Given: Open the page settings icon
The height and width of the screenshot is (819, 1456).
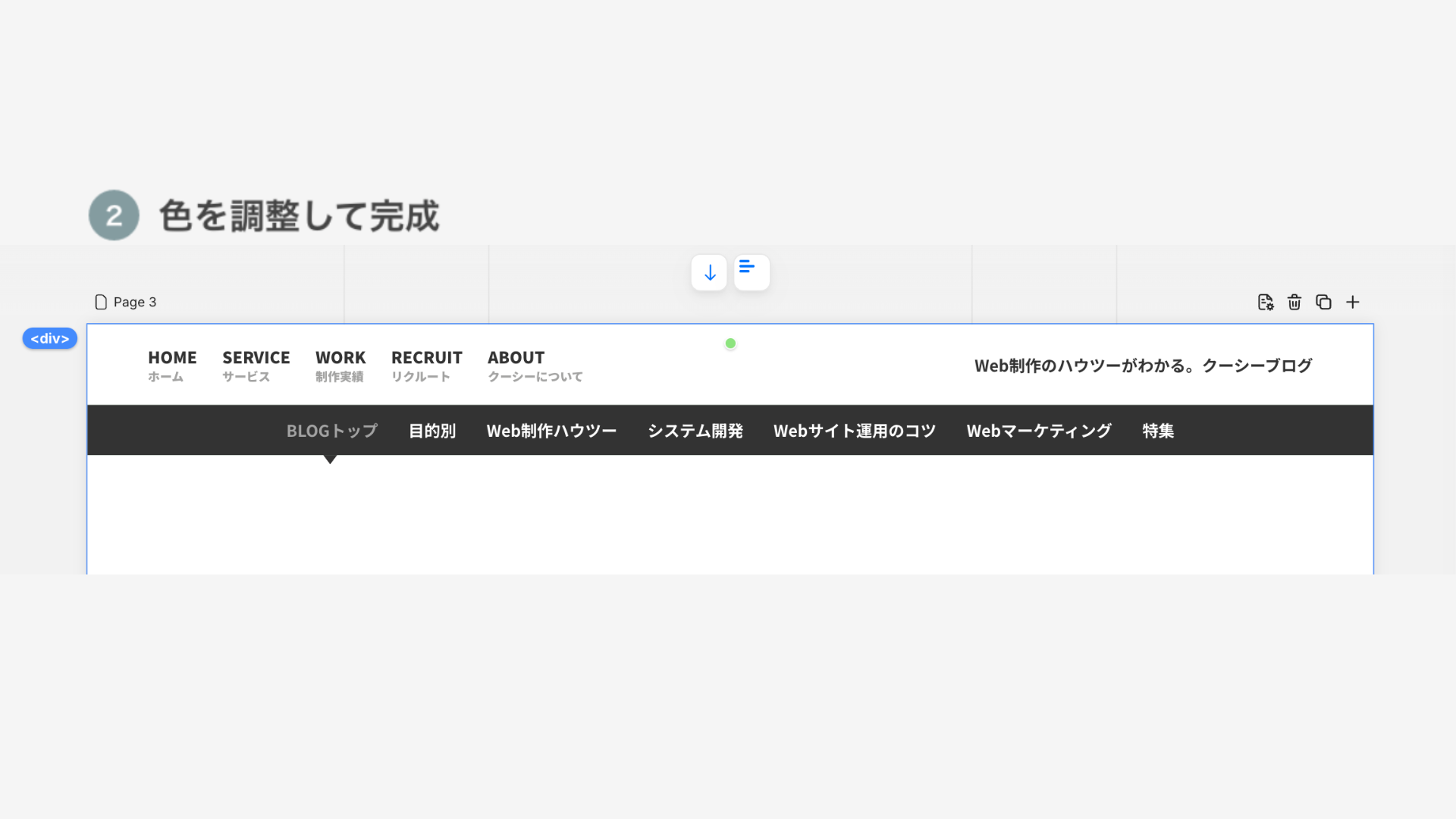Looking at the screenshot, I should coord(1265,302).
